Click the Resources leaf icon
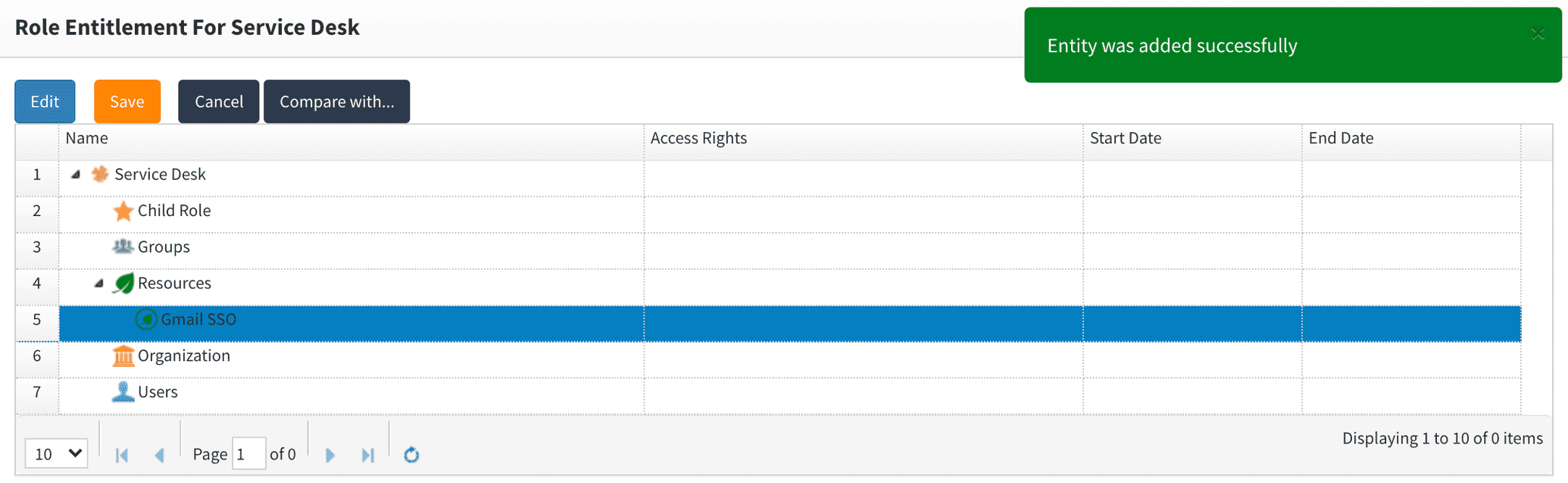Screen dimensions: 1568x483 coord(123,283)
